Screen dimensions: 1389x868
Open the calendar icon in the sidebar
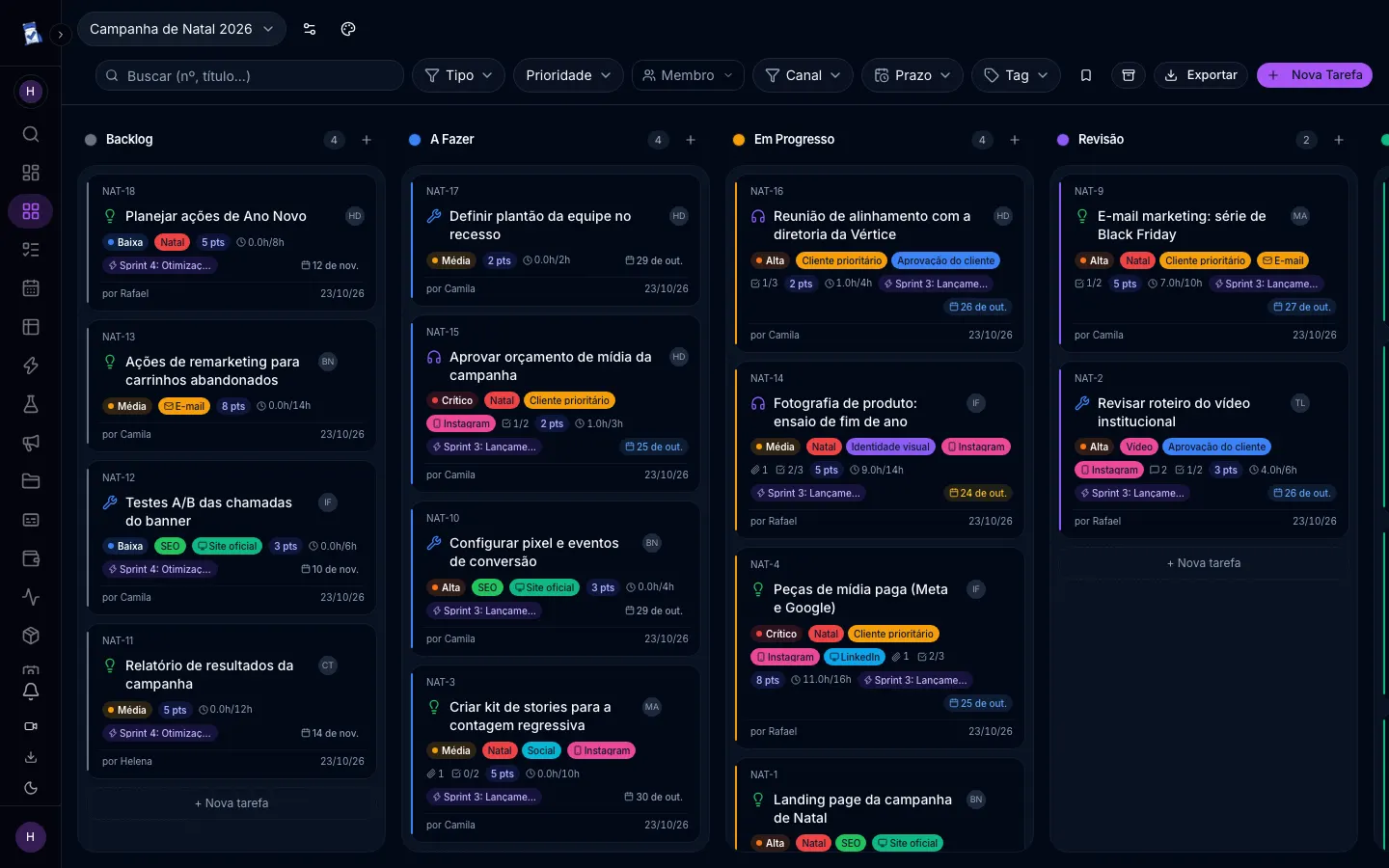(x=31, y=288)
